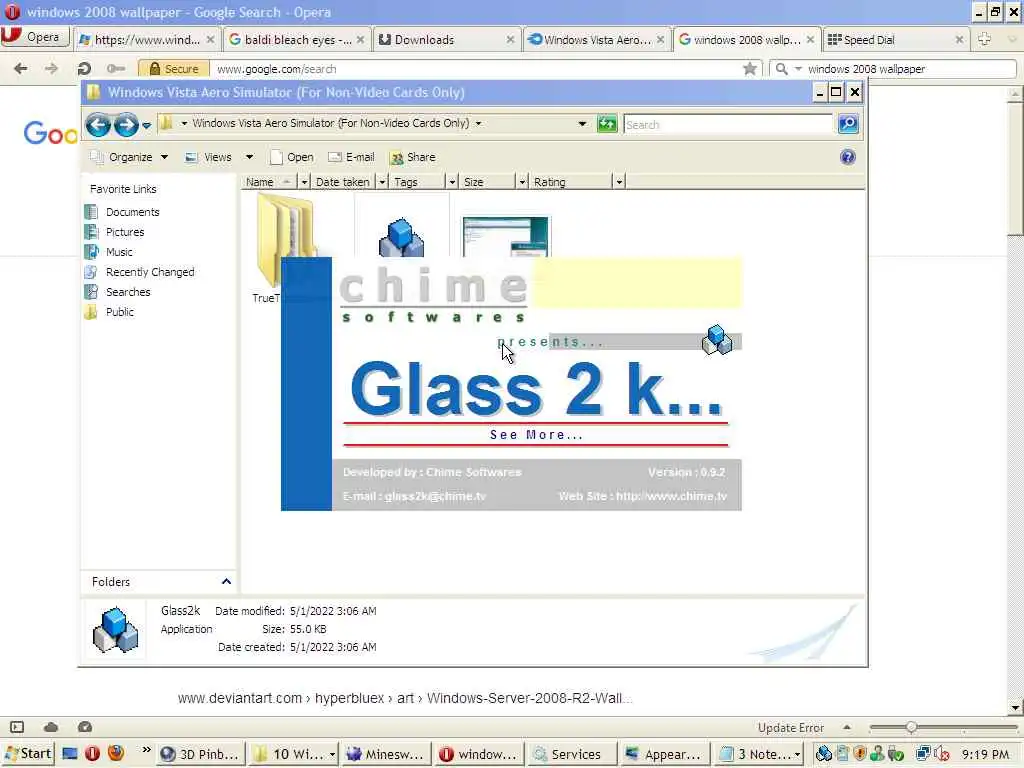The height and width of the screenshot is (768, 1024).
Task: Open the Date taken column dropdown
Action: point(382,182)
